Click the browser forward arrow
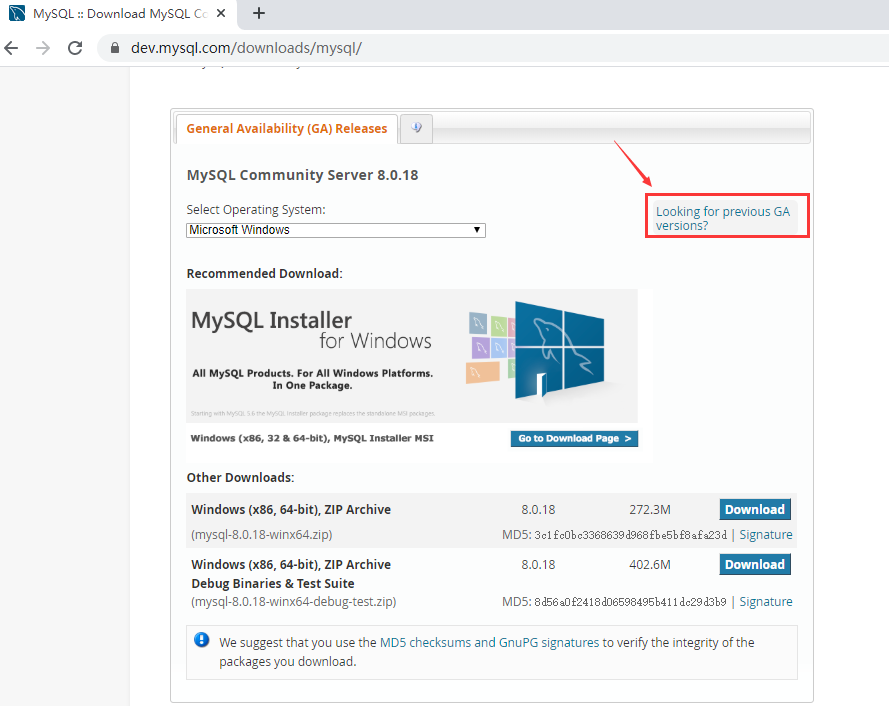Image resolution: width=889 pixels, height=706 pixels. click(43, 48)
